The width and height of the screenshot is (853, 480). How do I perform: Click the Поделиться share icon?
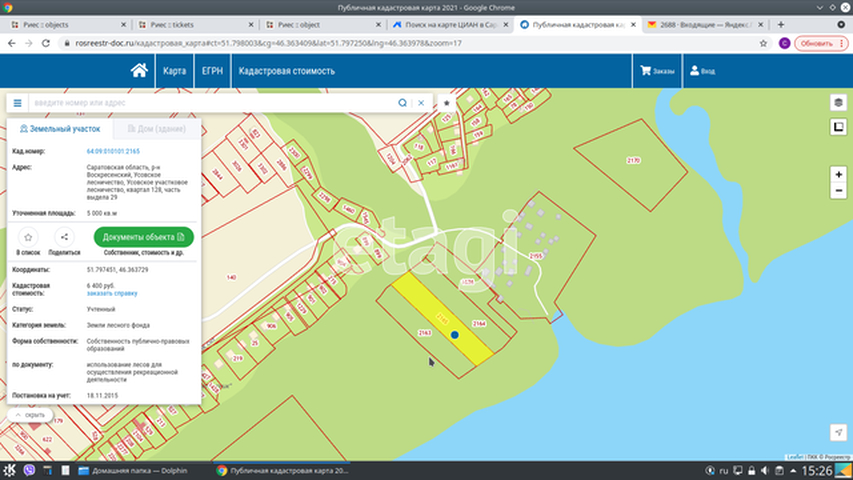pos(64,237)
